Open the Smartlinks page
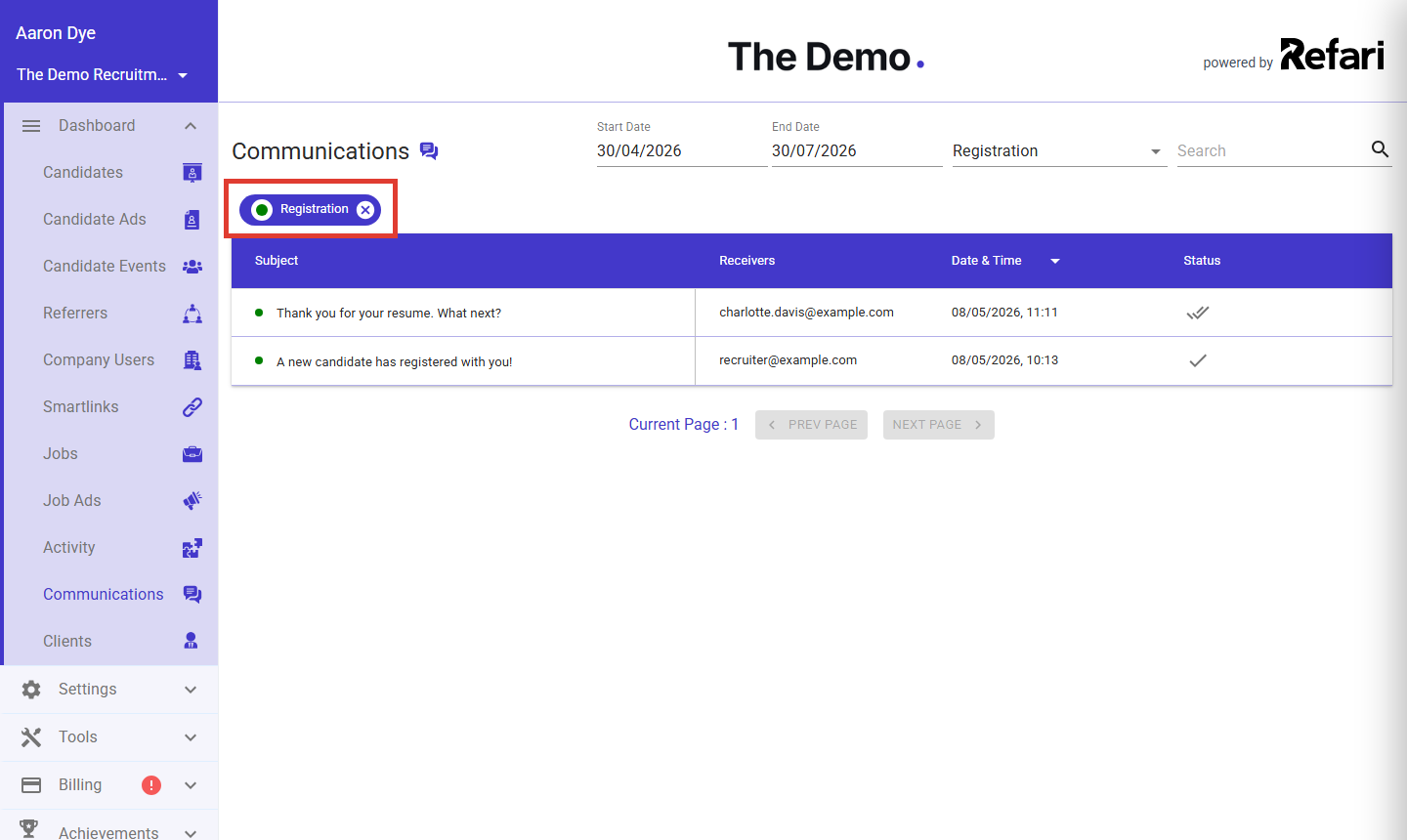 pyautogui.click(x=81, y=407)
